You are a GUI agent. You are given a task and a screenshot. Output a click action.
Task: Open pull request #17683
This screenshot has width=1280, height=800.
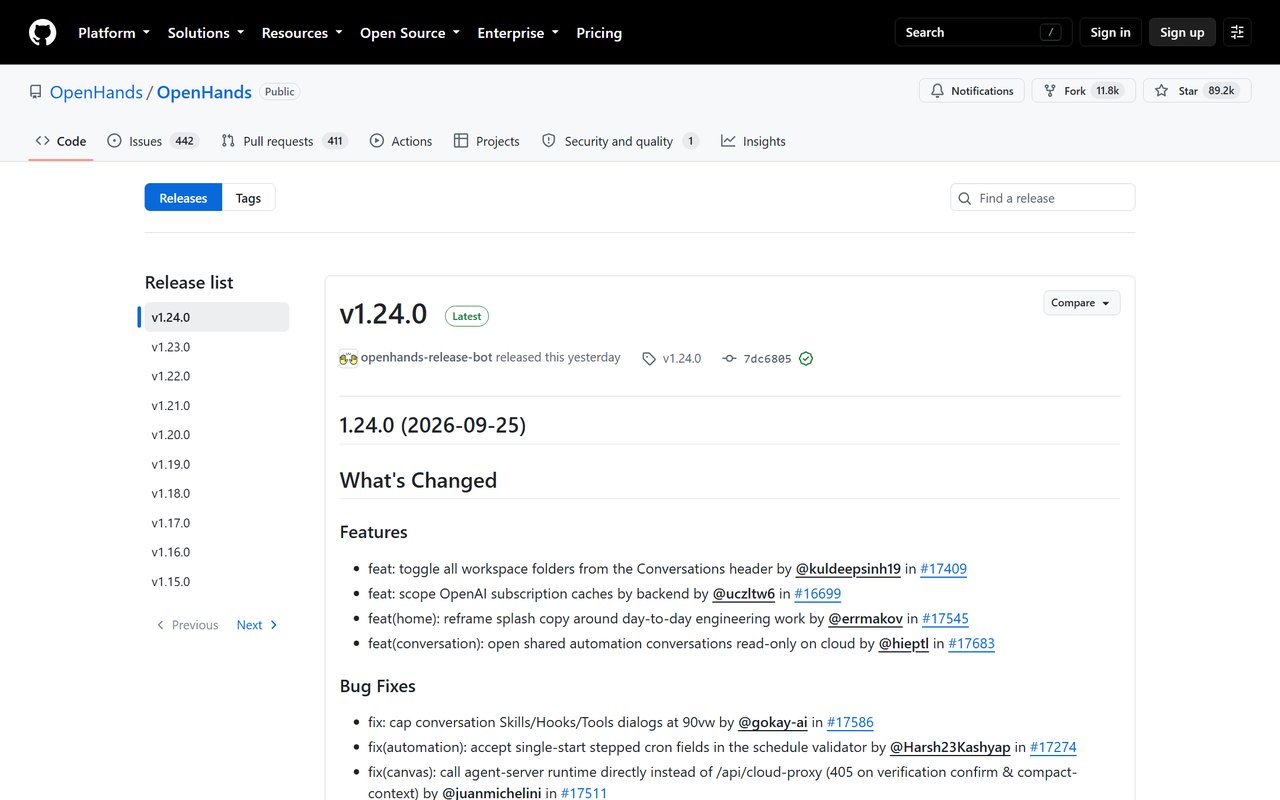pos(971,644)
